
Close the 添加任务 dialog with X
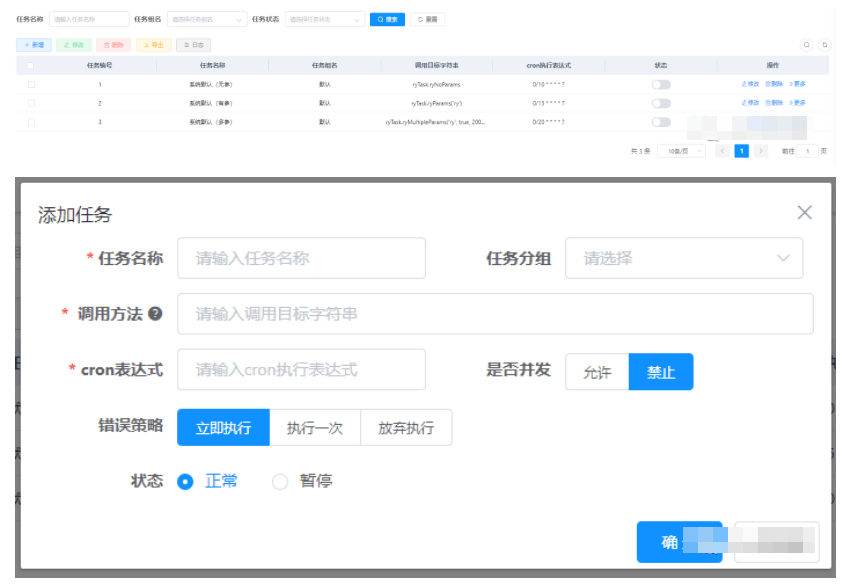point(804,213)
